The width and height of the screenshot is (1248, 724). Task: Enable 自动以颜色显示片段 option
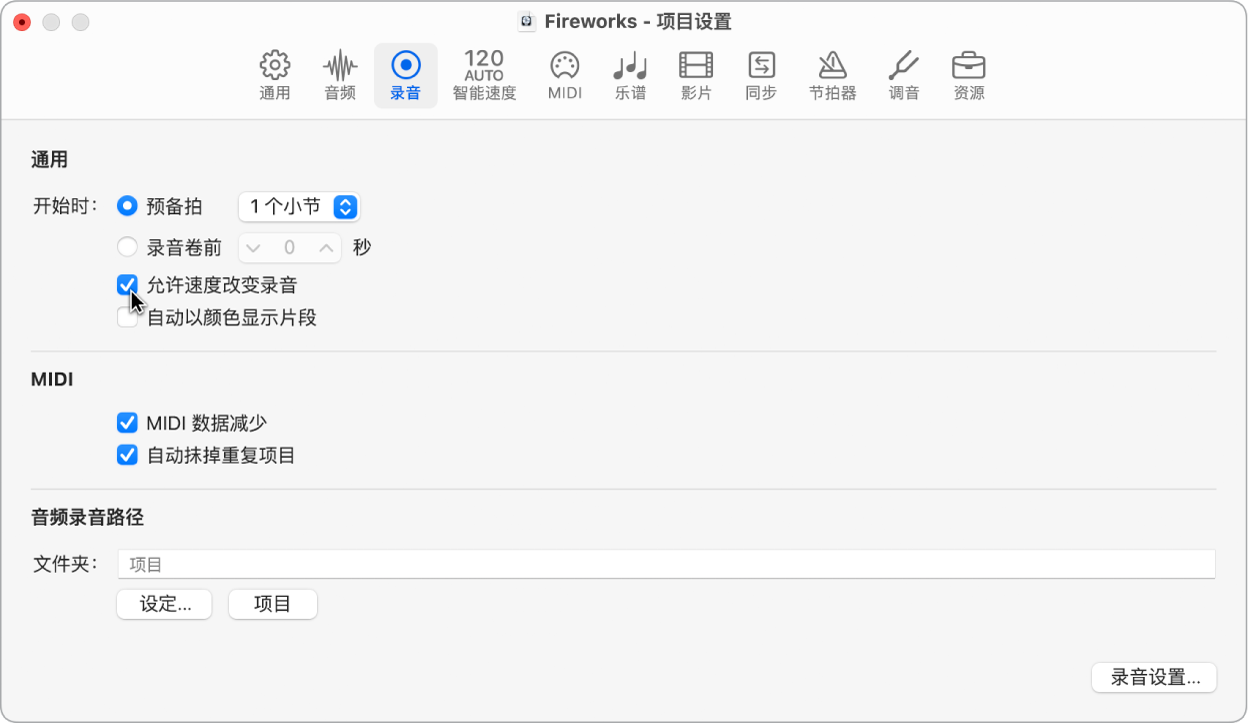click(x=127, y=318)
